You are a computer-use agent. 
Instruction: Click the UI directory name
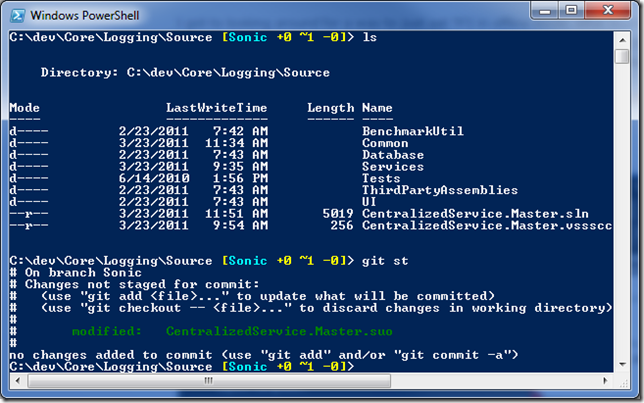point(369,202)
